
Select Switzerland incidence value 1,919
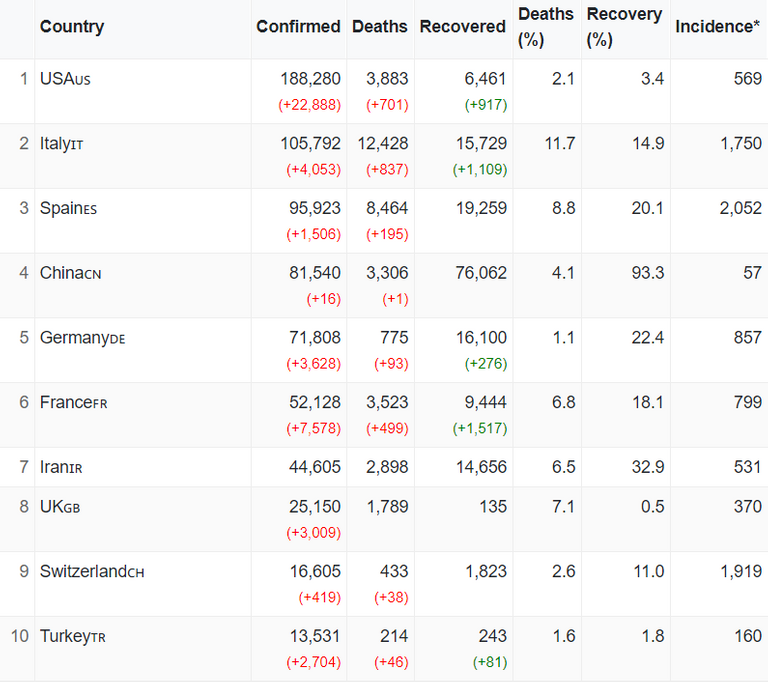coord(741,571)
